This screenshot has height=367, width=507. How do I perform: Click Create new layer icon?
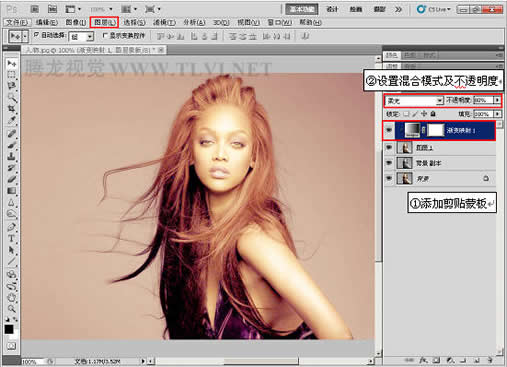[477, 360]
